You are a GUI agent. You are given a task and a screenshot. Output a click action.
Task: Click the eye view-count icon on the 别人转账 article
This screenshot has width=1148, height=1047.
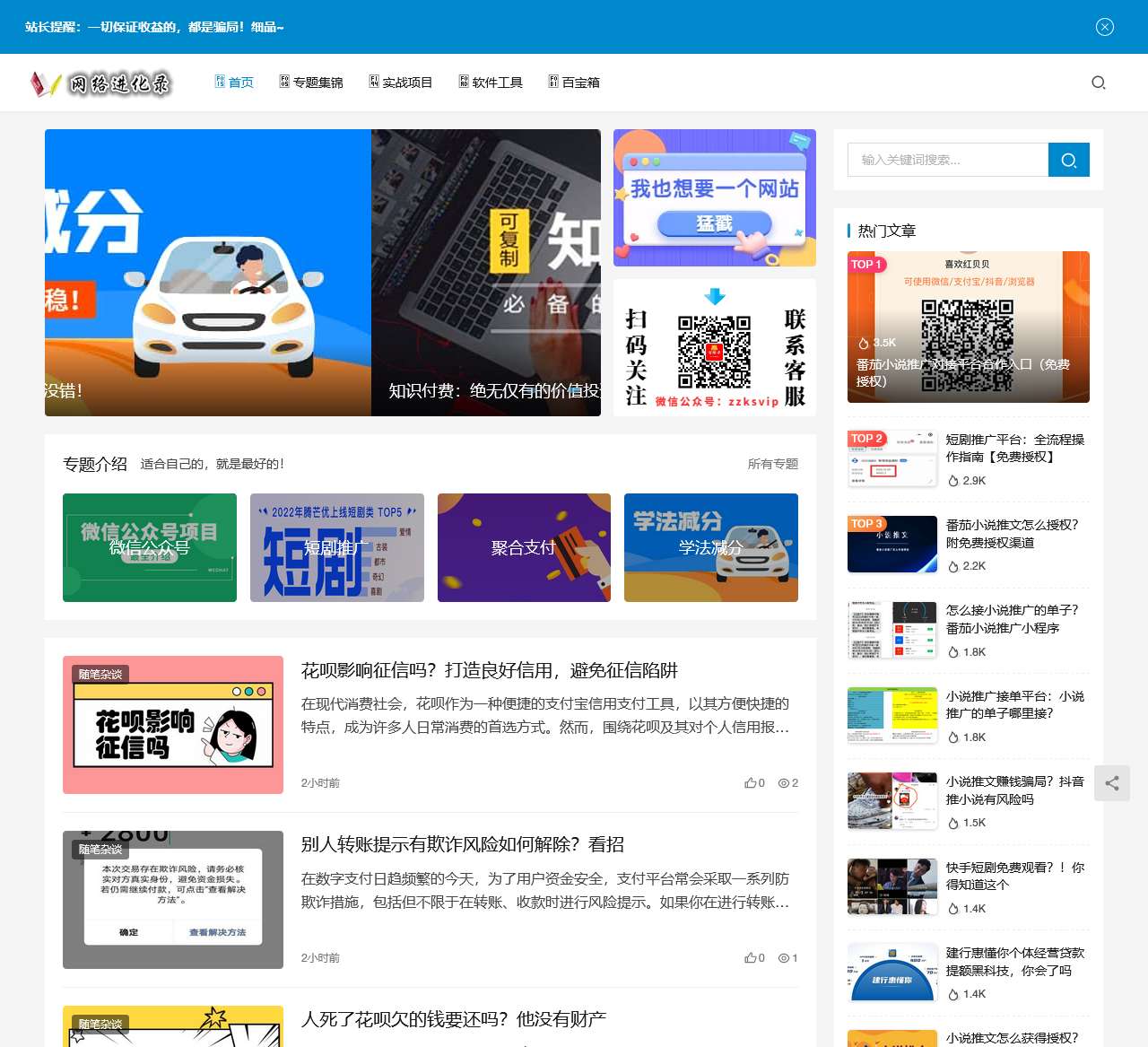click(x=783, y=957)
